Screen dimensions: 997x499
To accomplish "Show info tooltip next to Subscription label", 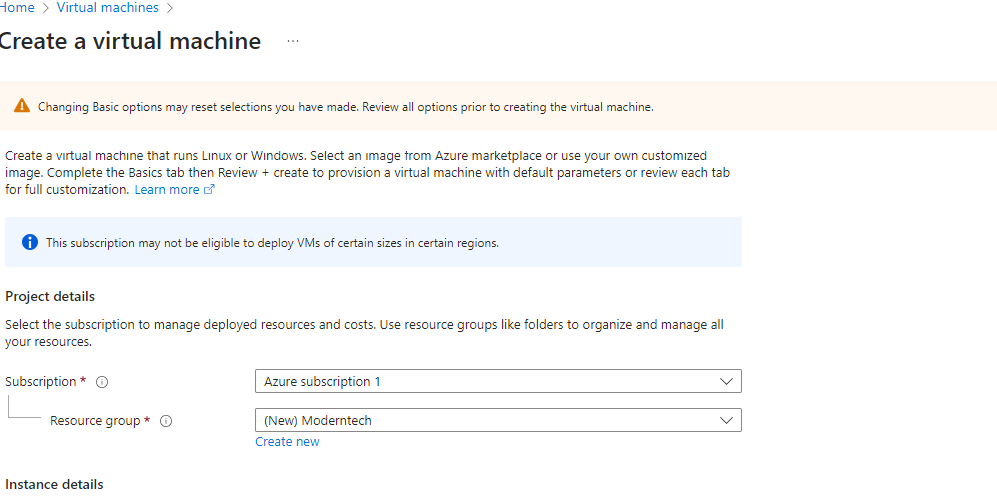I will coord(102,382).
